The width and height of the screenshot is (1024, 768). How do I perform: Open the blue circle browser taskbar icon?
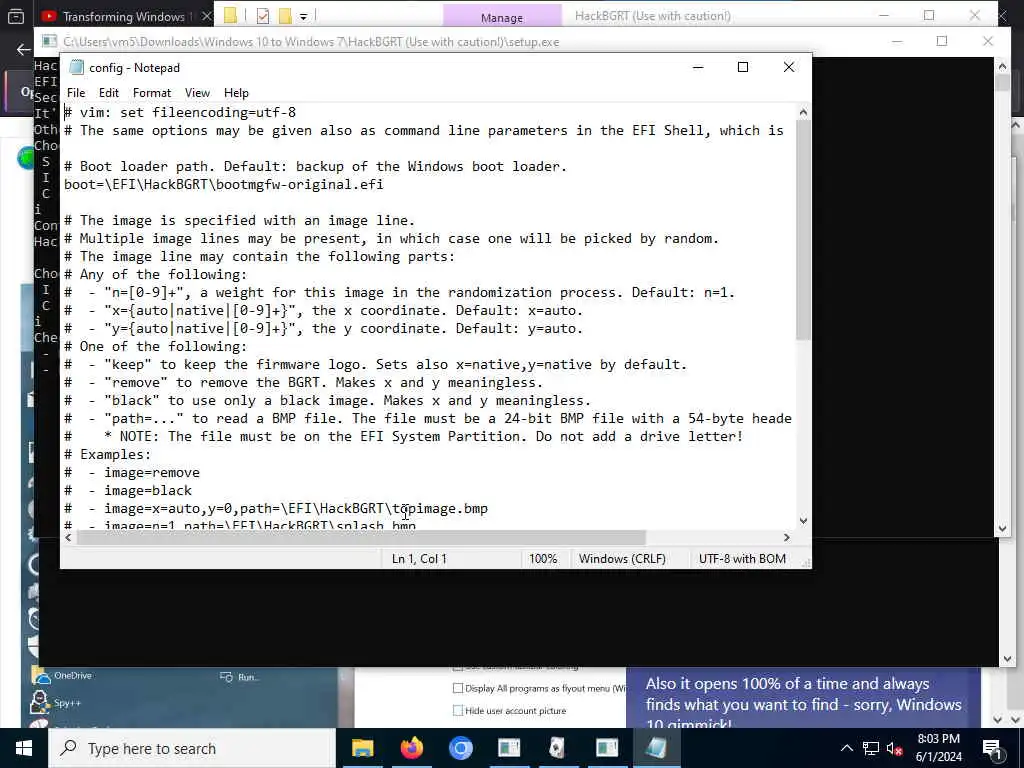[460, 748]
